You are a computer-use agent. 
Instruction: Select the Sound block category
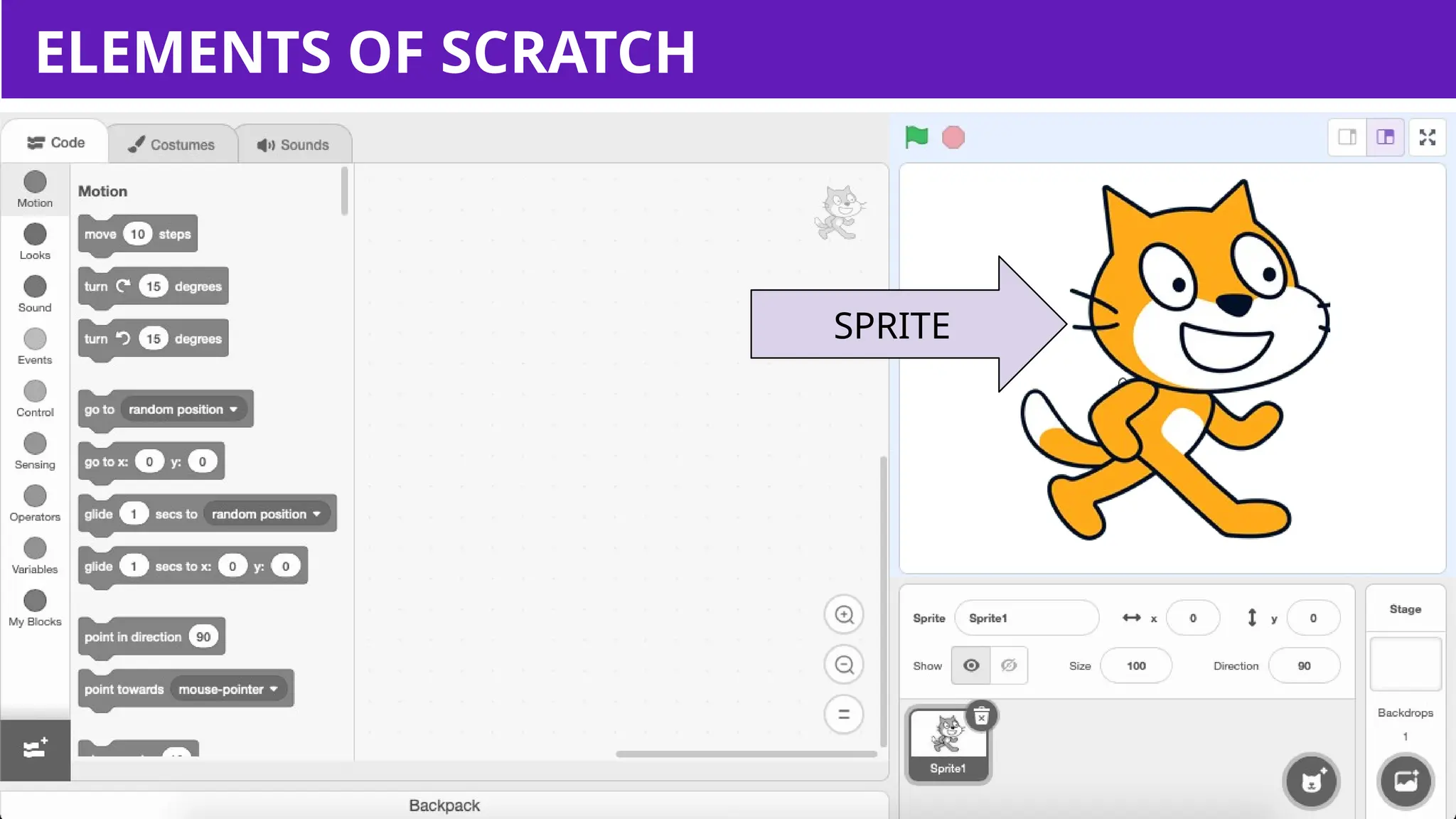[x=35, y=294]
